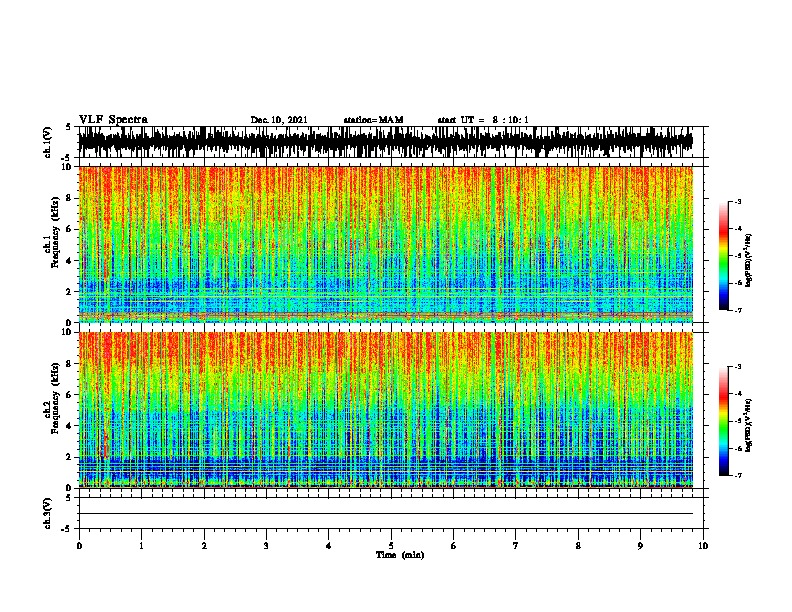The image size is (792, 612).
Task: Click the "1" tick on the time axis
Action: pos(141,546)
